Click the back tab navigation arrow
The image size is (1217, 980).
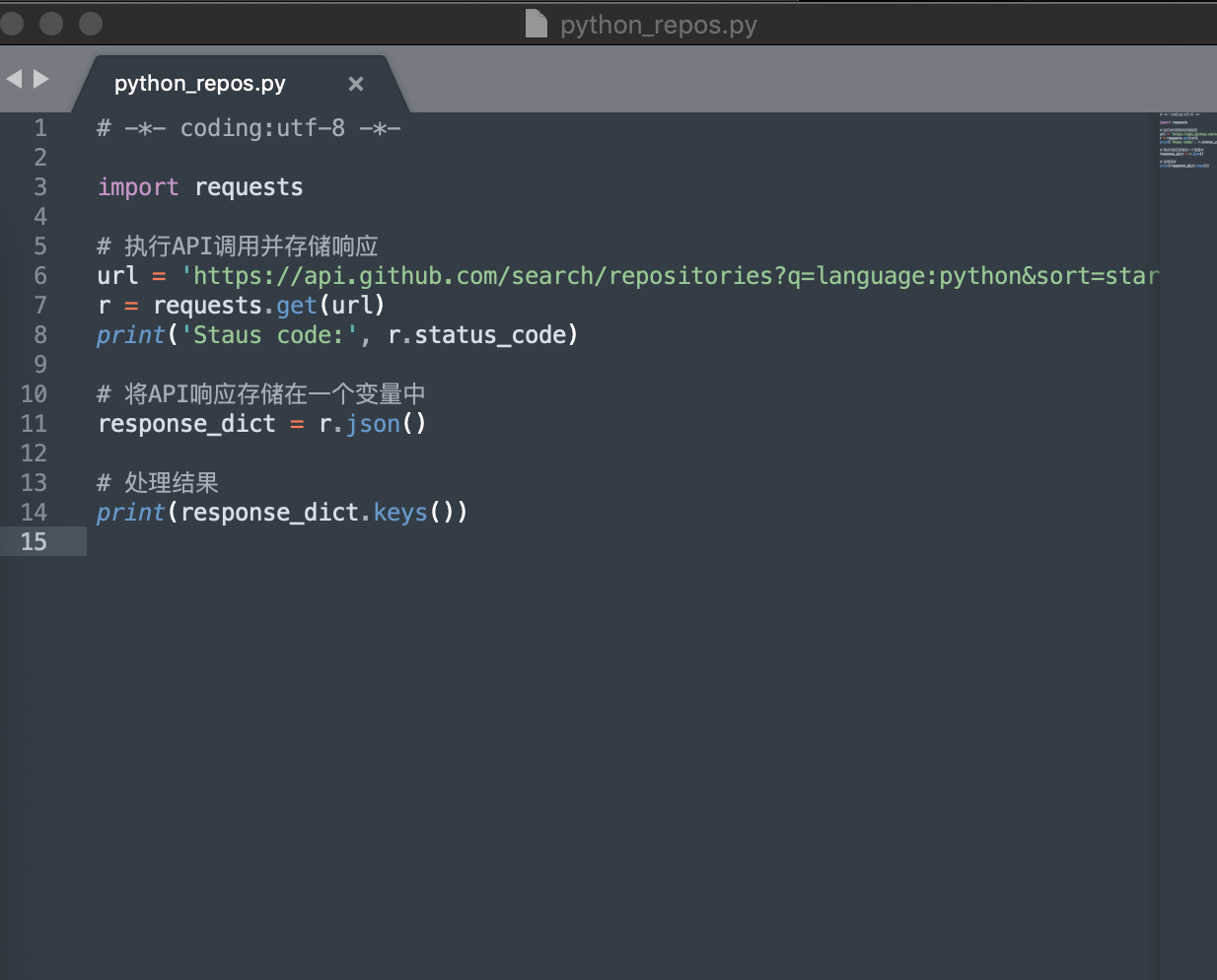coord(14,79)
